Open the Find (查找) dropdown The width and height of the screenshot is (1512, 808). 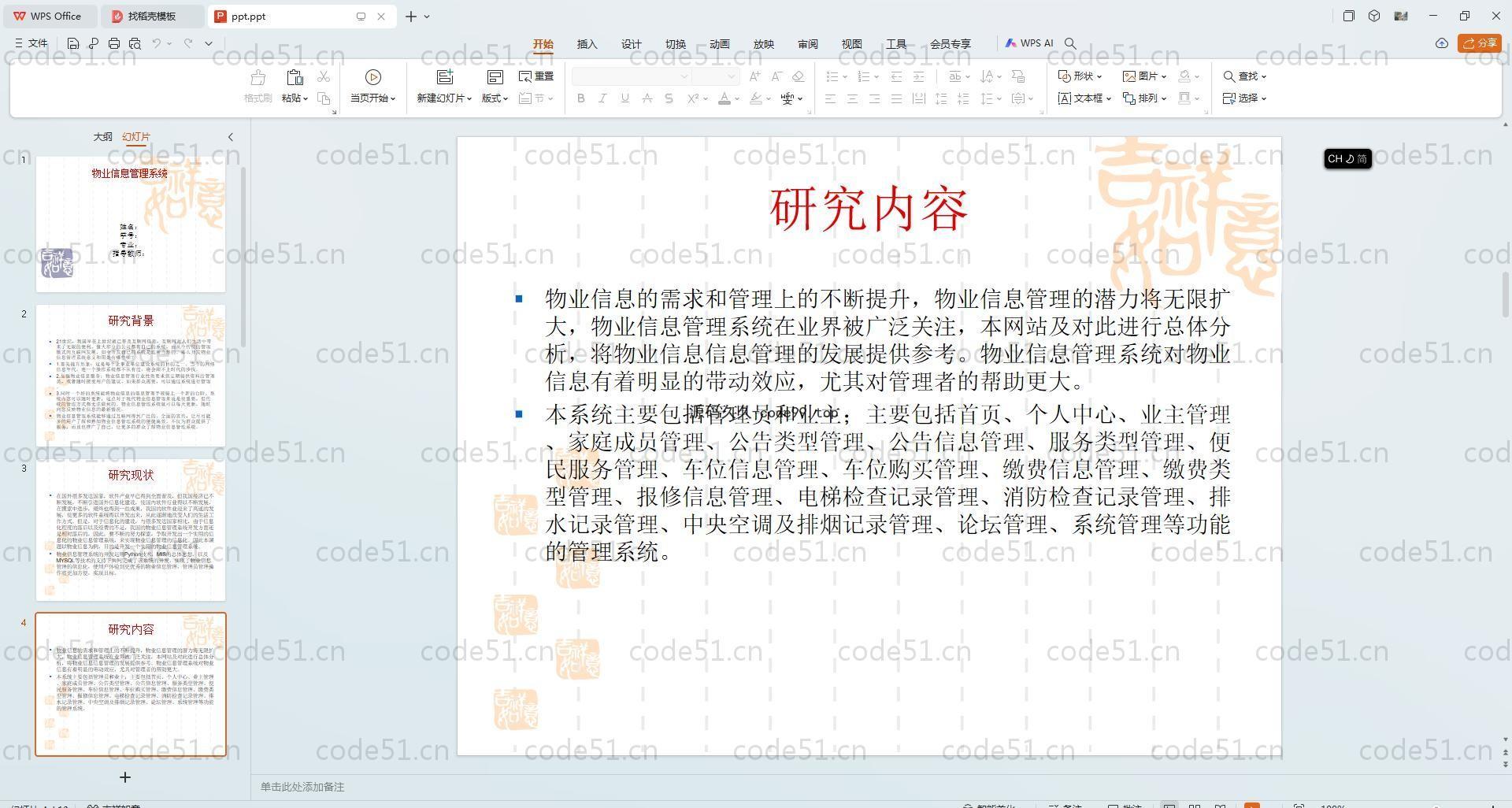click(1244, 76)
